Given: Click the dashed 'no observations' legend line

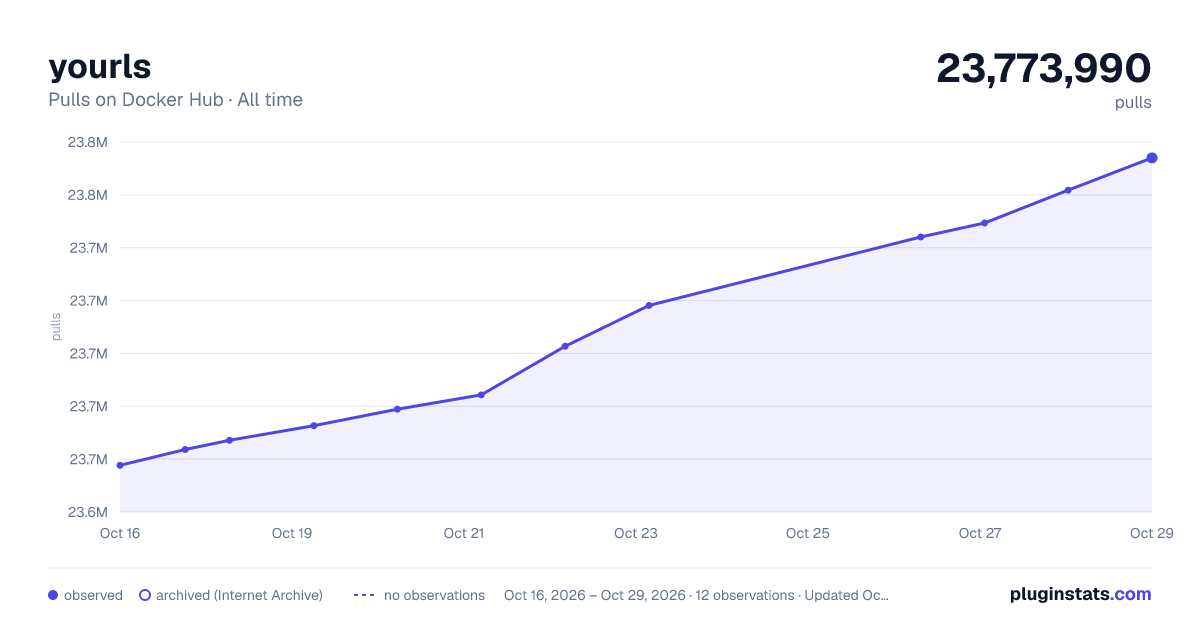Looking at the screenshot, I should [x=364, y=595].
